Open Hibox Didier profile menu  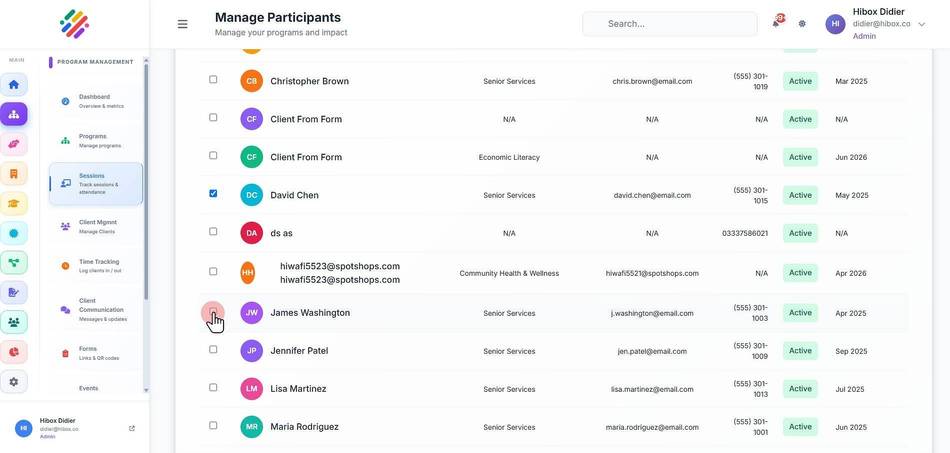[x=875, y=24]
